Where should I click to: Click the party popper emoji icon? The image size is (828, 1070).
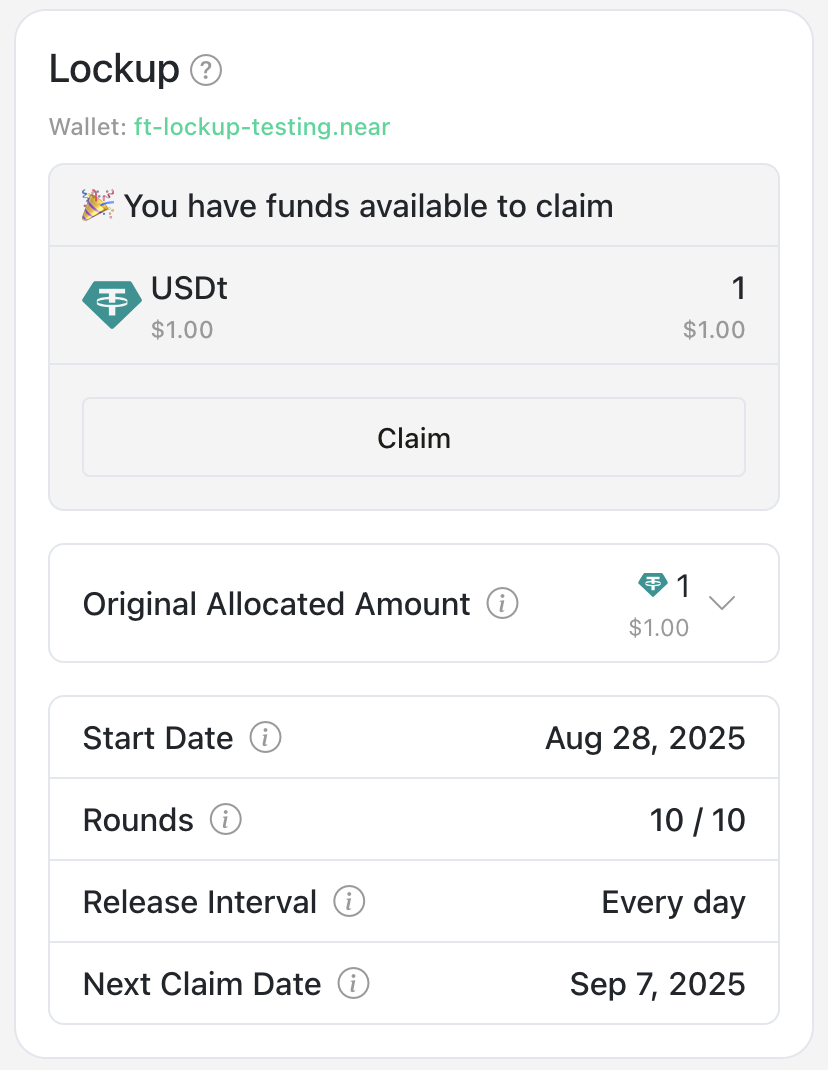click(x=98, y=206)
